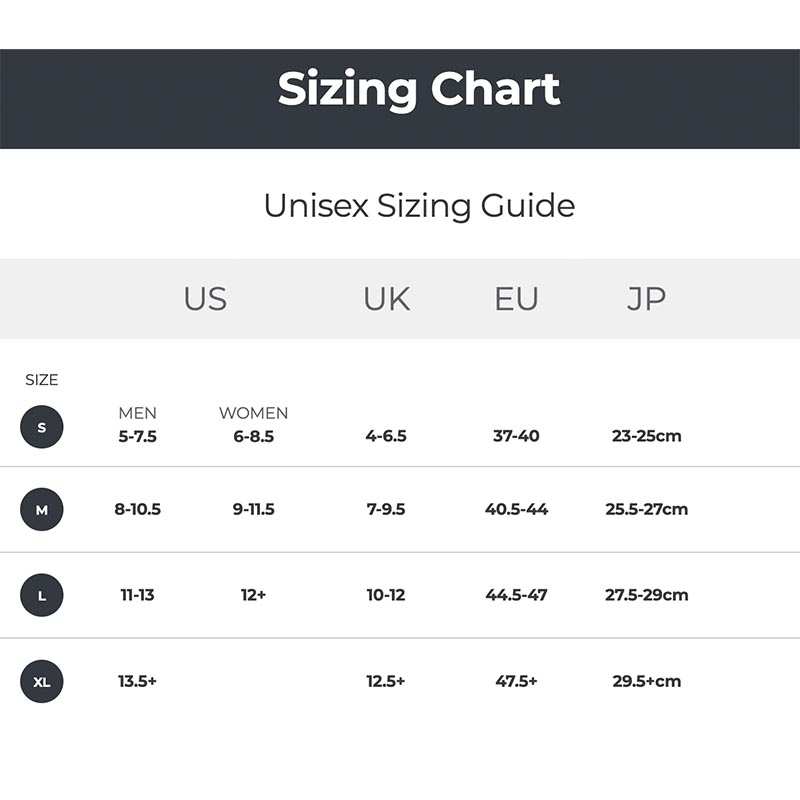800x800 pixels.
Task: Click the 12+ women's size value
Action: [254, 594]
